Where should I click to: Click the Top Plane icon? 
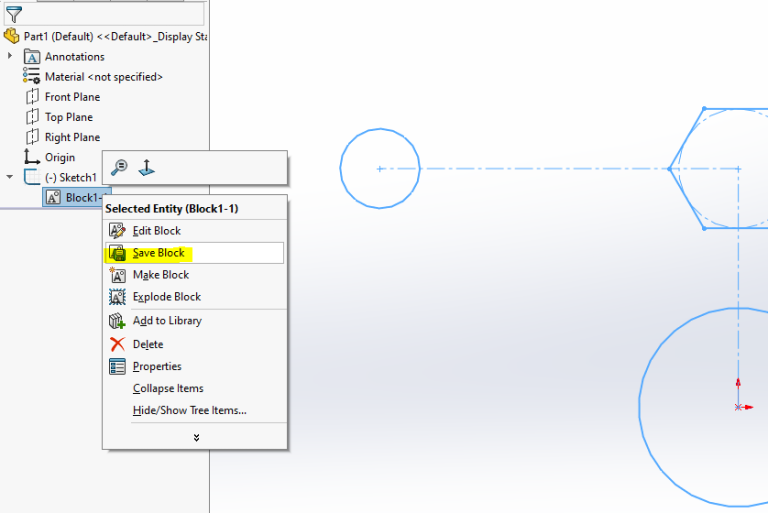click(x=32, y=117)
